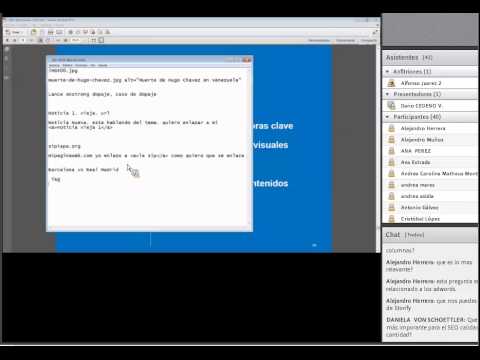Select participant name Alejandro Herrera in list
The width and height of the screenshot is (480, 360).
point(423,128)
